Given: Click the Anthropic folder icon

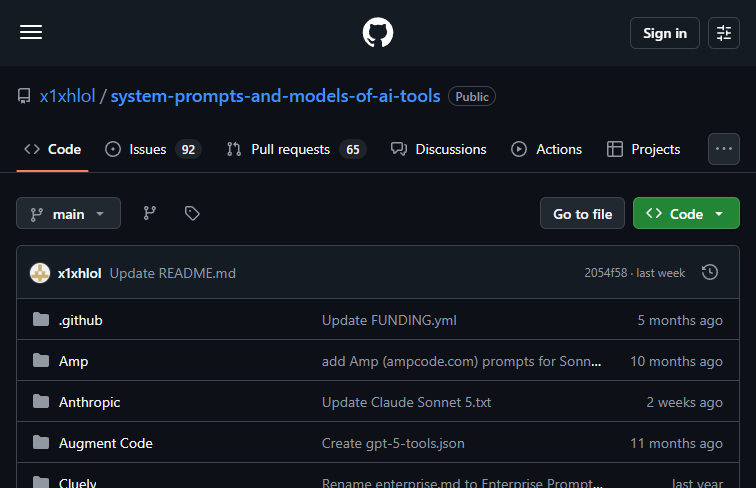Looking at the screenshot, I should [41, 401].
